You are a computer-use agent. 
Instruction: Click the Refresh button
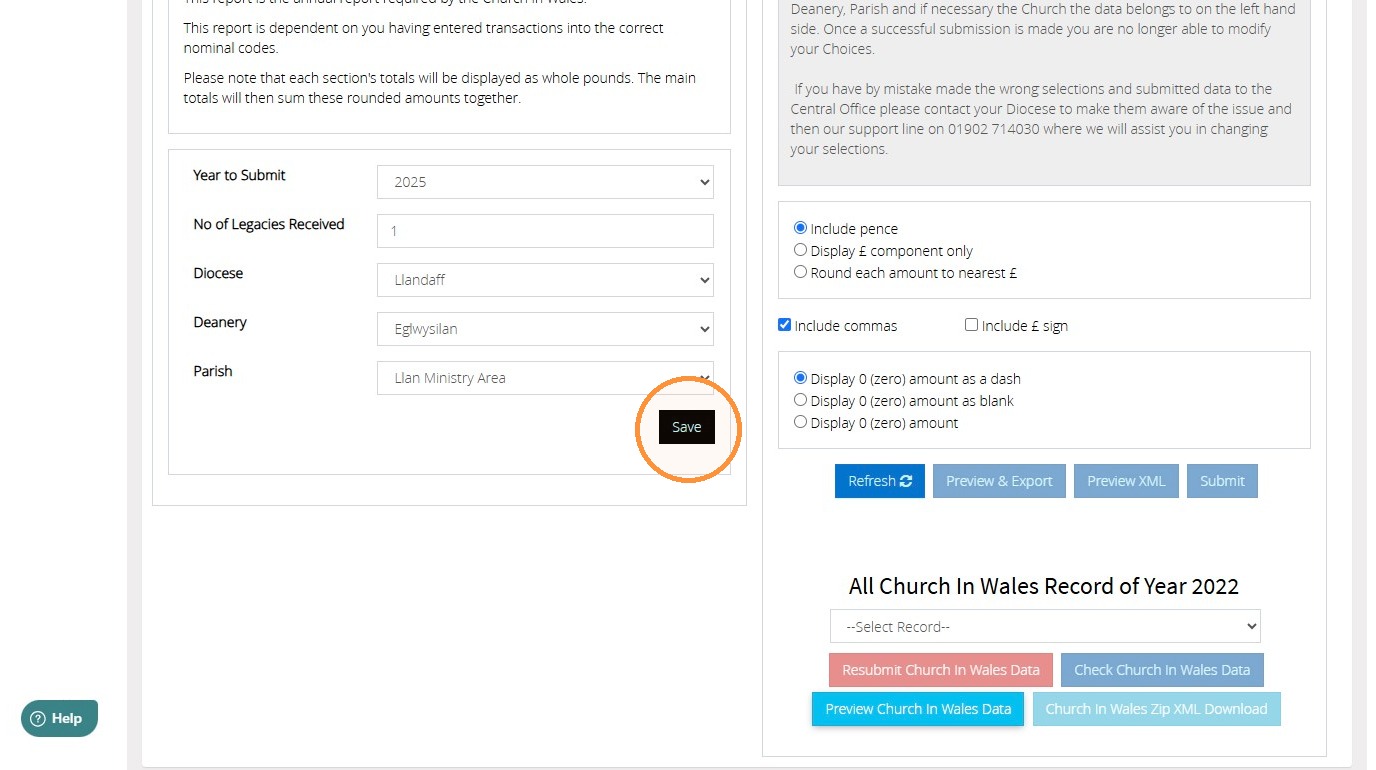coord(880,481)
